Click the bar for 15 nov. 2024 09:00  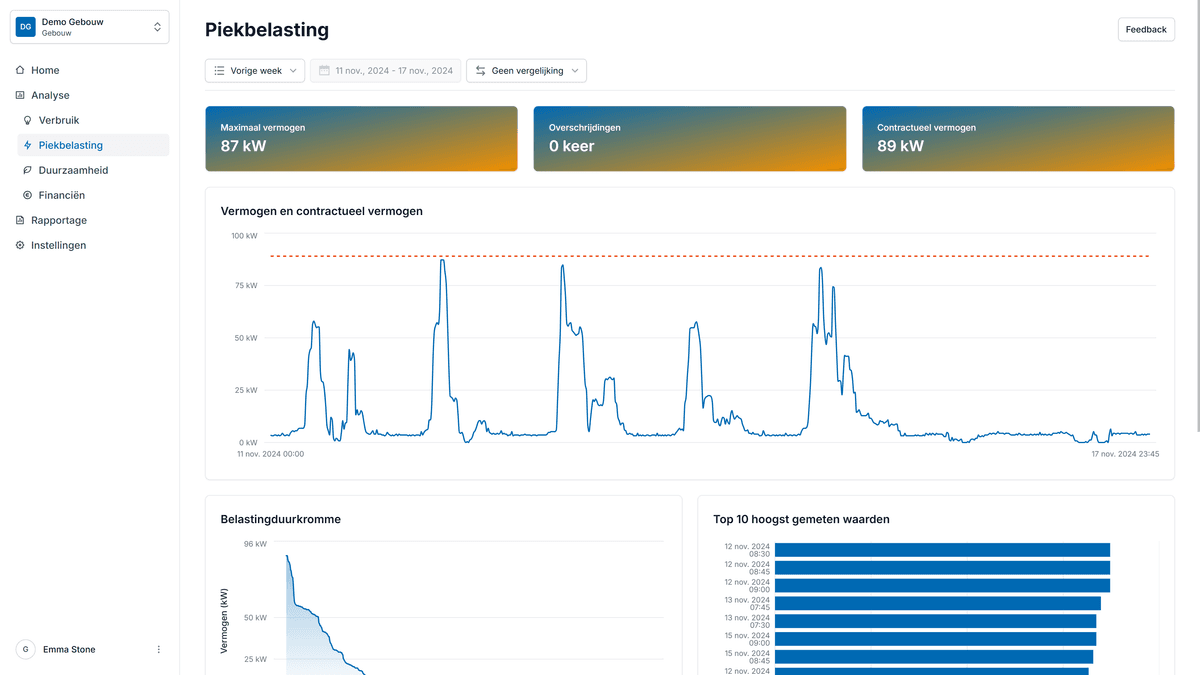935,639
